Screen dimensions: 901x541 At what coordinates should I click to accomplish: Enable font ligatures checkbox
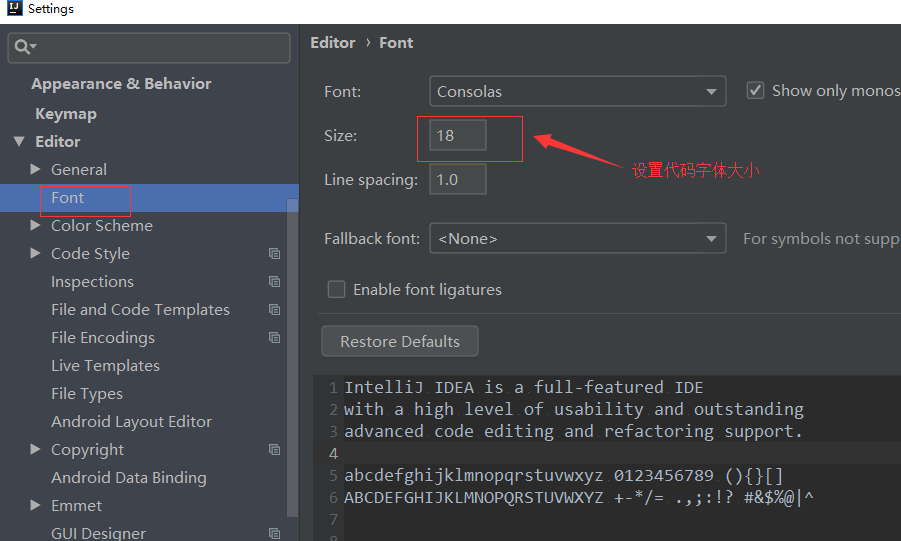pyautogui.click(x=337, y=290)
